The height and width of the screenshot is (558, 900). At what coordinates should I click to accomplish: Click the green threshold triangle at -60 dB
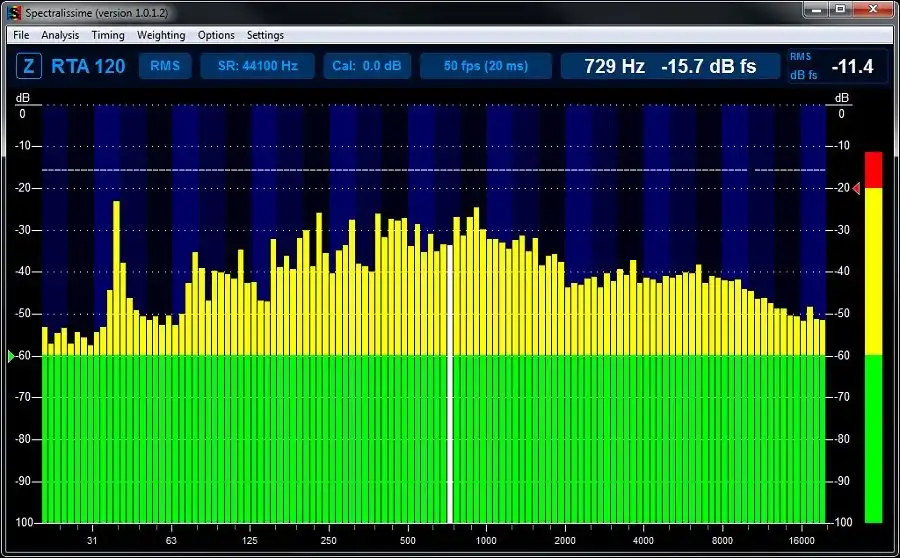click(x=11, y=356)
